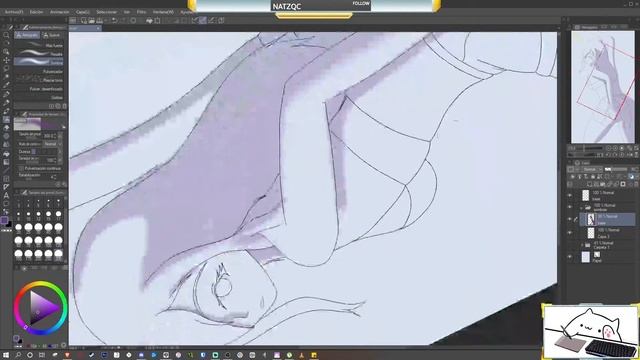Select the Brush tool

pos(6,111)
